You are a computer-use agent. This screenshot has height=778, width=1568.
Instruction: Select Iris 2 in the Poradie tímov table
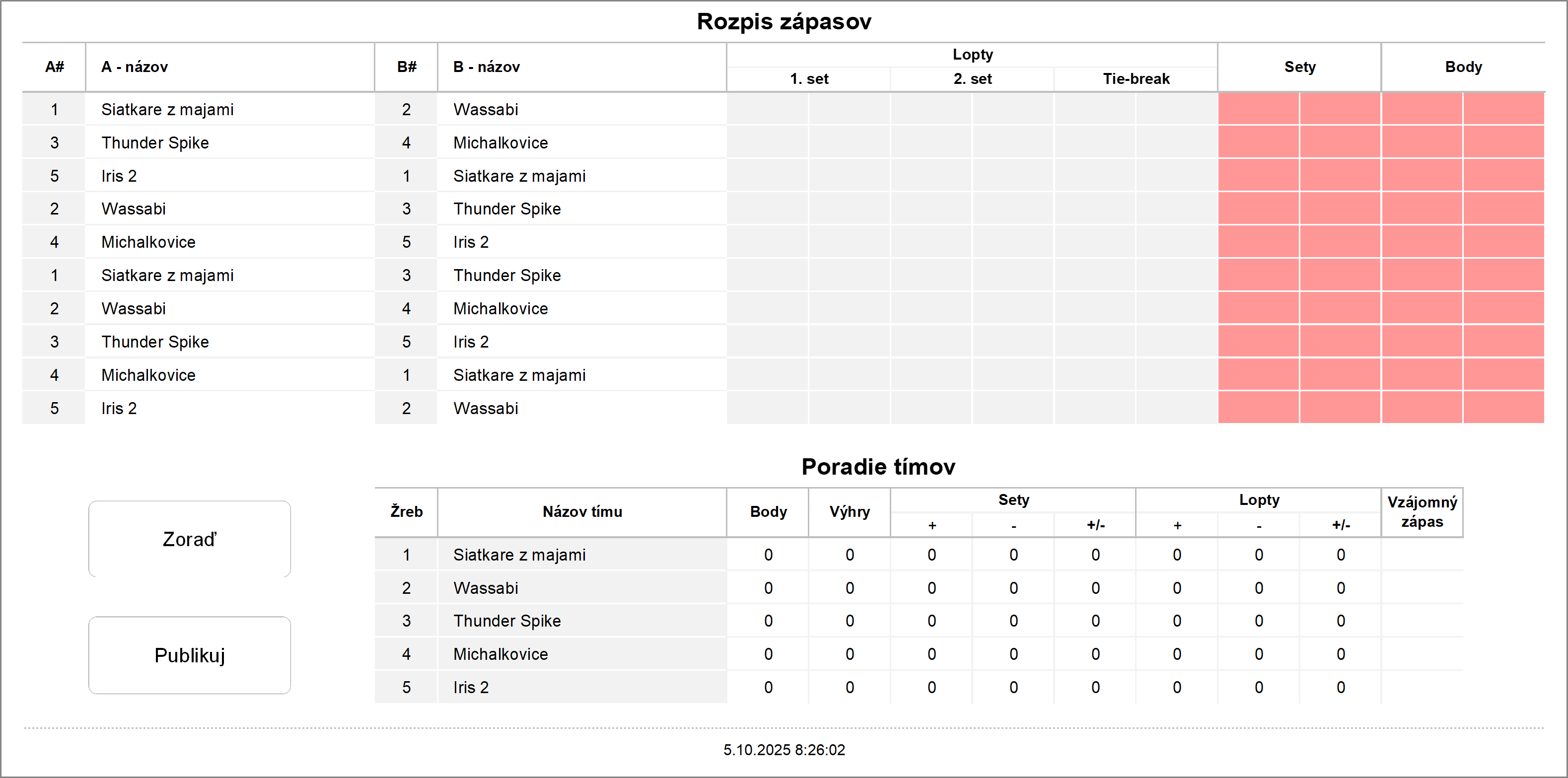[x=471, y=687]
